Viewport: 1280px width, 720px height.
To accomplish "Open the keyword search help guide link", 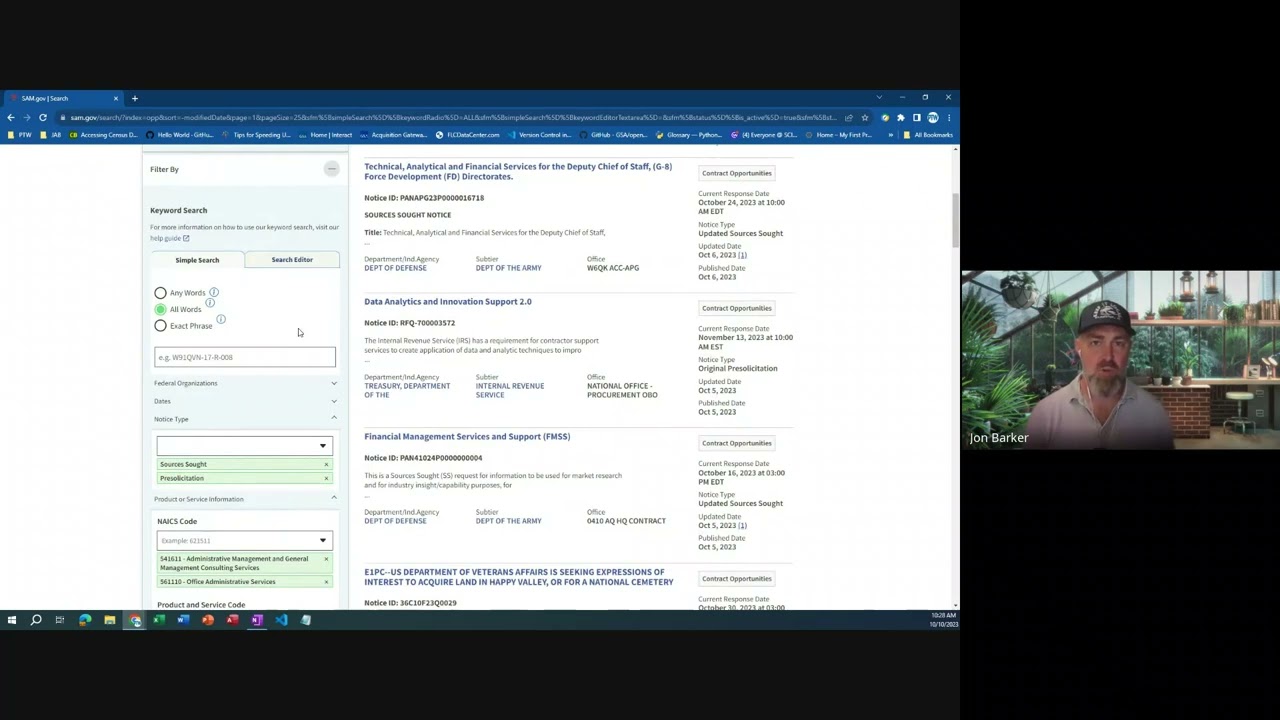I will coord(169,238).
